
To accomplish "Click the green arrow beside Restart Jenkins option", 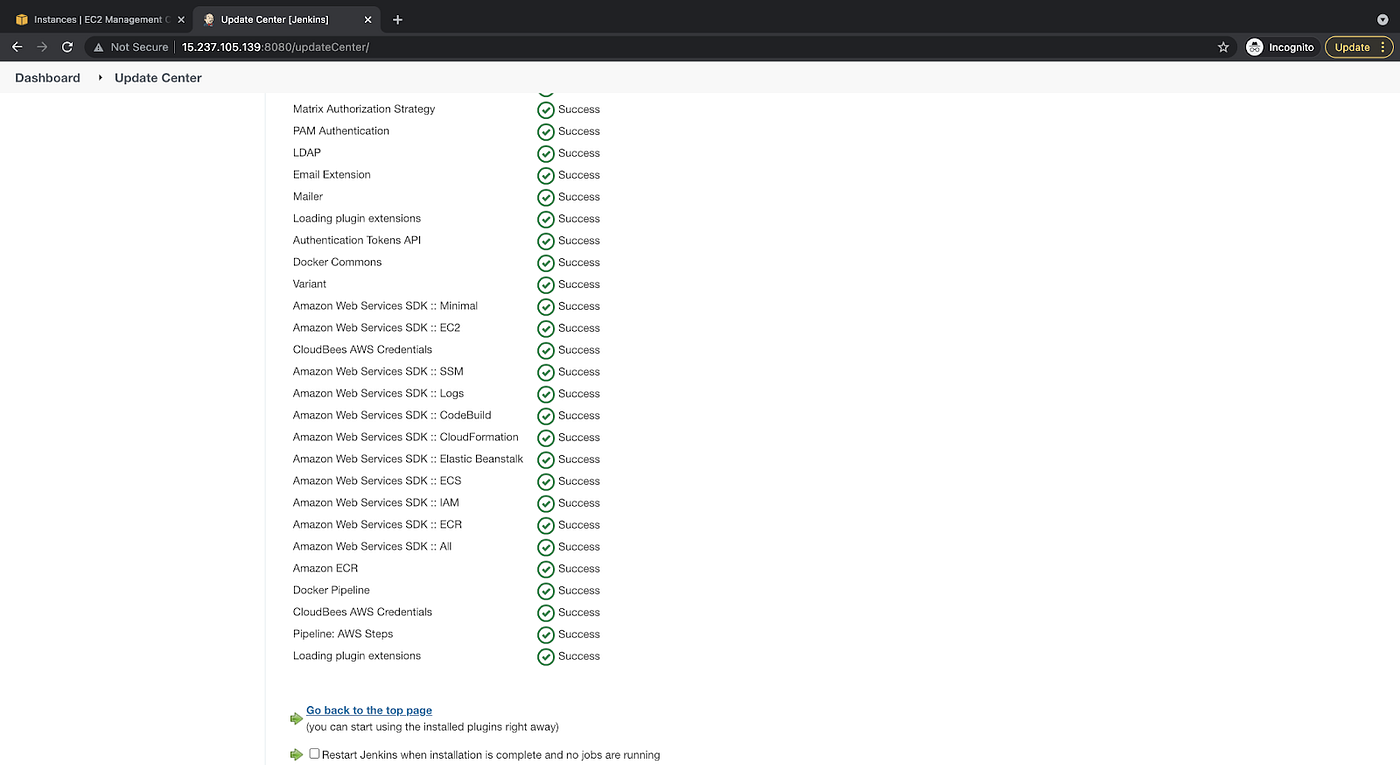I will pyautogui.click(x=296, y=754).
